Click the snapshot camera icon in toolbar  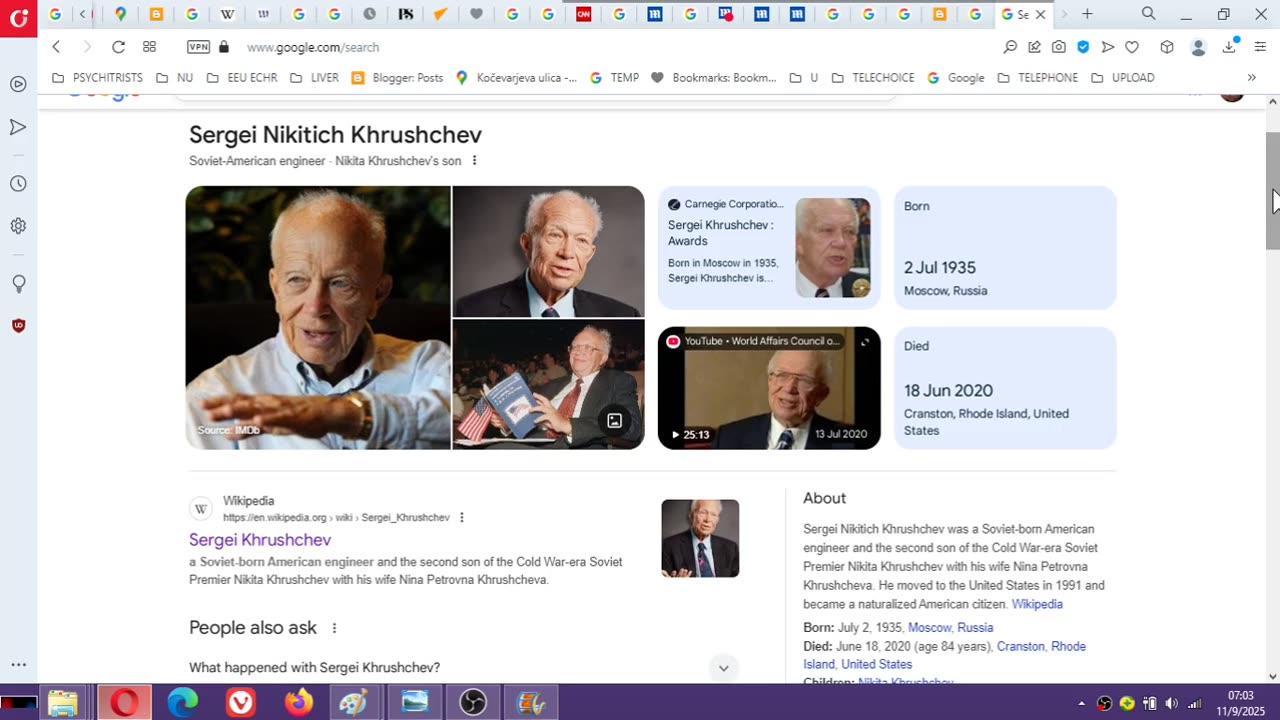(1059, 47)
